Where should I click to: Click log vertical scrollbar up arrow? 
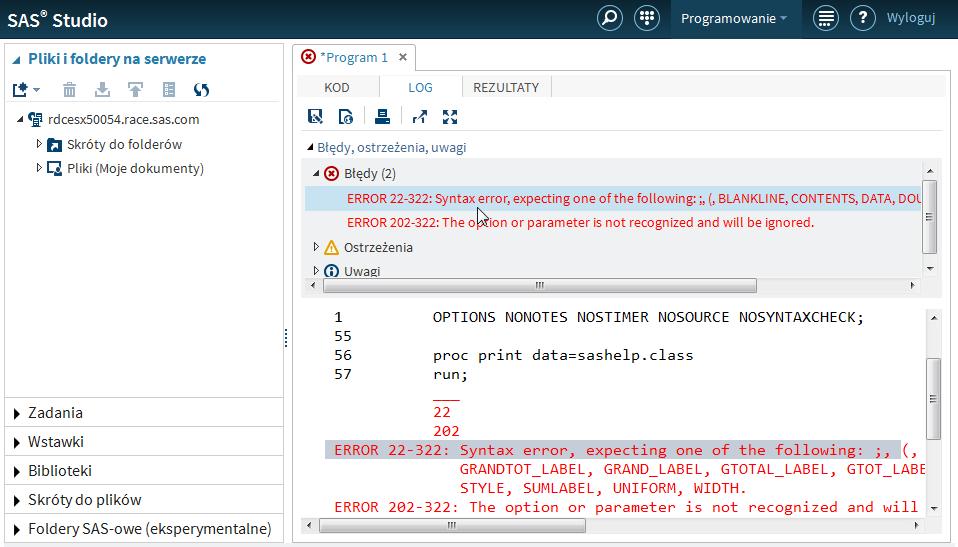coord(934,318)
